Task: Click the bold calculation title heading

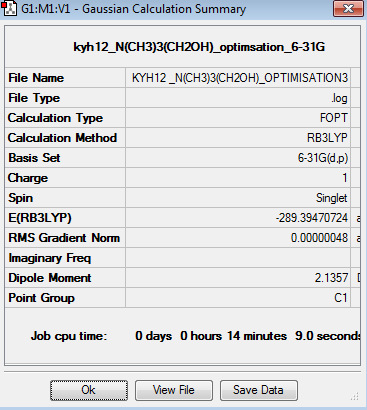Action: 199,47
